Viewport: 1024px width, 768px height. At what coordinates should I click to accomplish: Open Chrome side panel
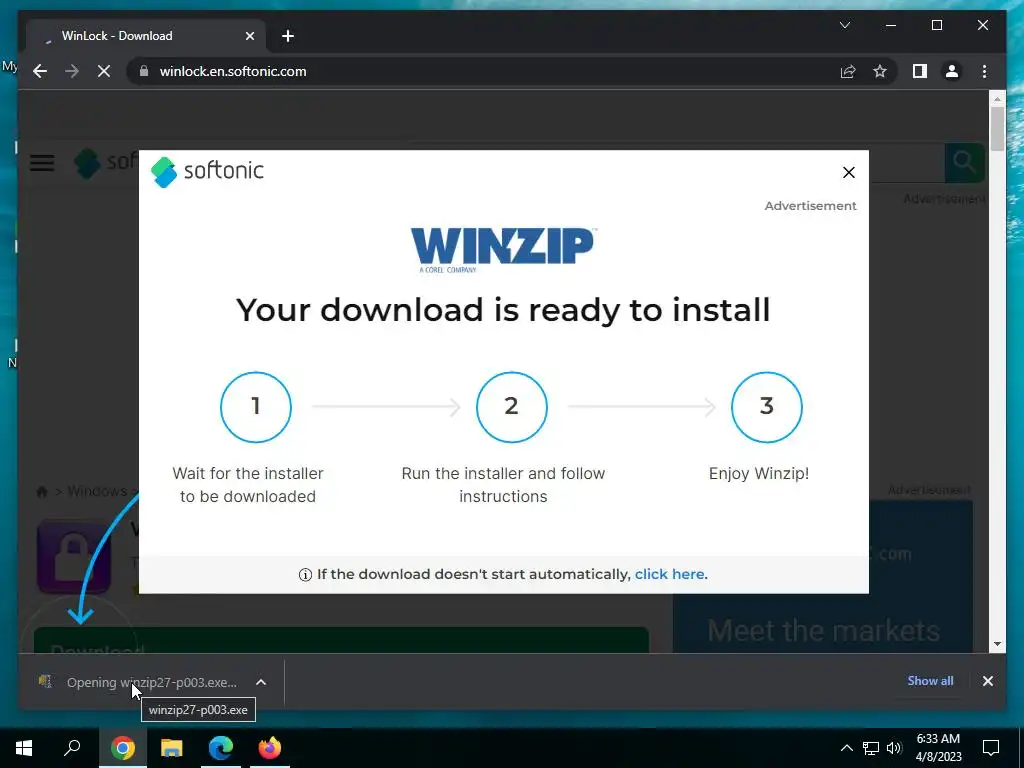(920, 71)
